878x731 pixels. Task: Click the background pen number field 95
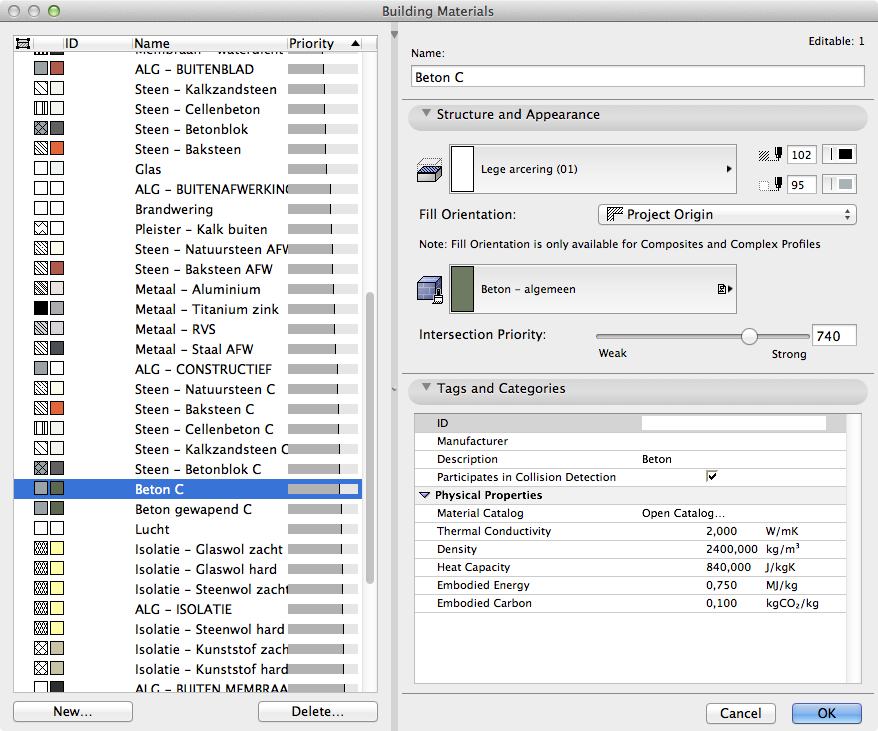801,184
